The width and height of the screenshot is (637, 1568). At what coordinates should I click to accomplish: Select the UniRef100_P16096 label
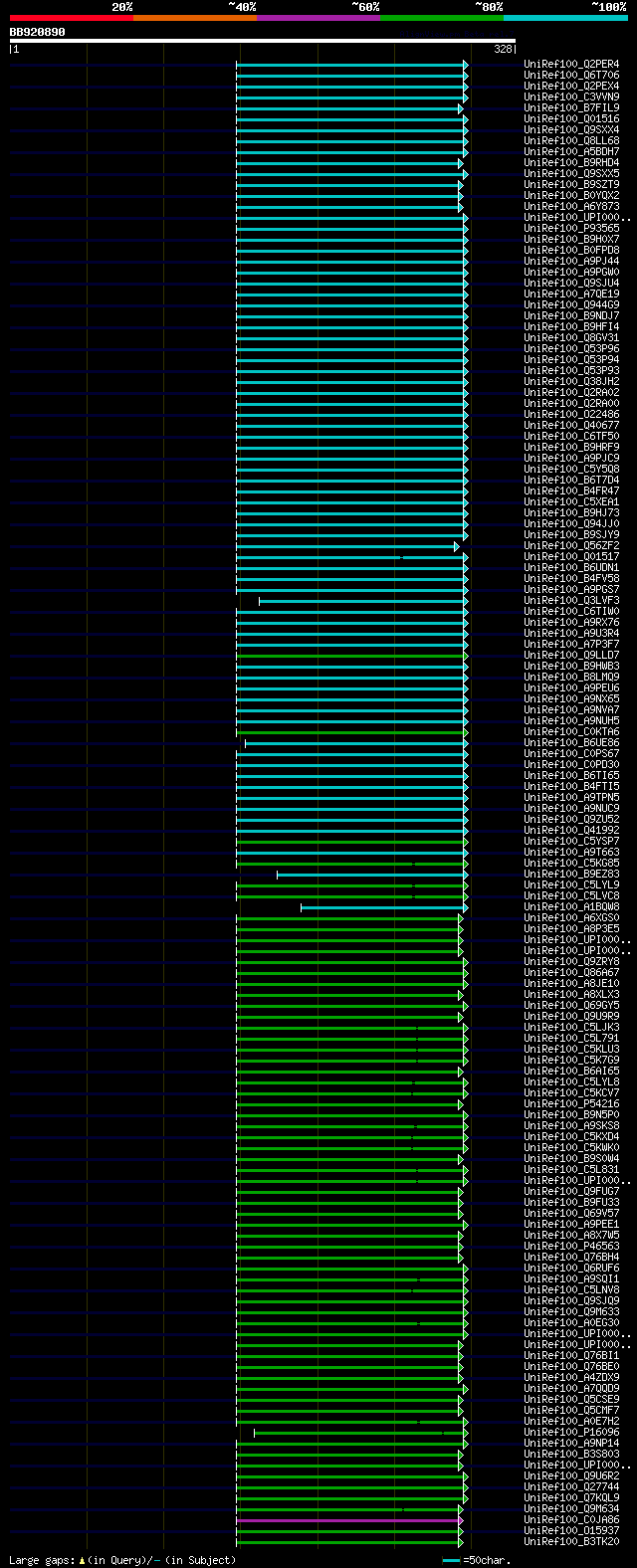click(x=571, y=1433)
